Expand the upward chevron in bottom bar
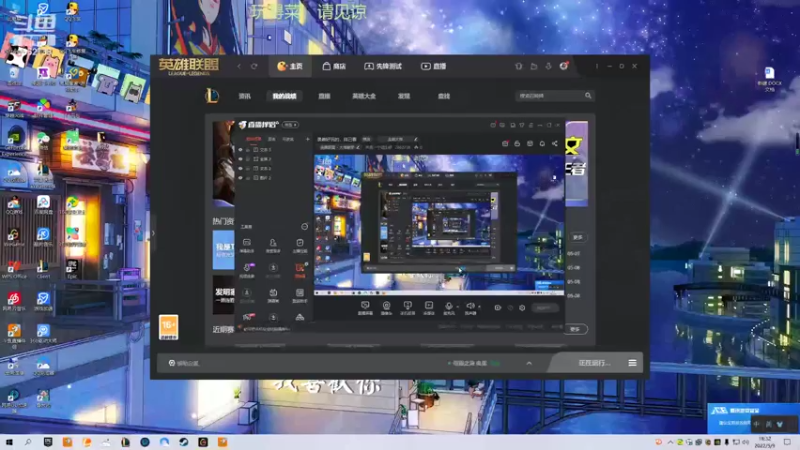The height and width of the screenshot is (450, 800). [x=529, y=363]
